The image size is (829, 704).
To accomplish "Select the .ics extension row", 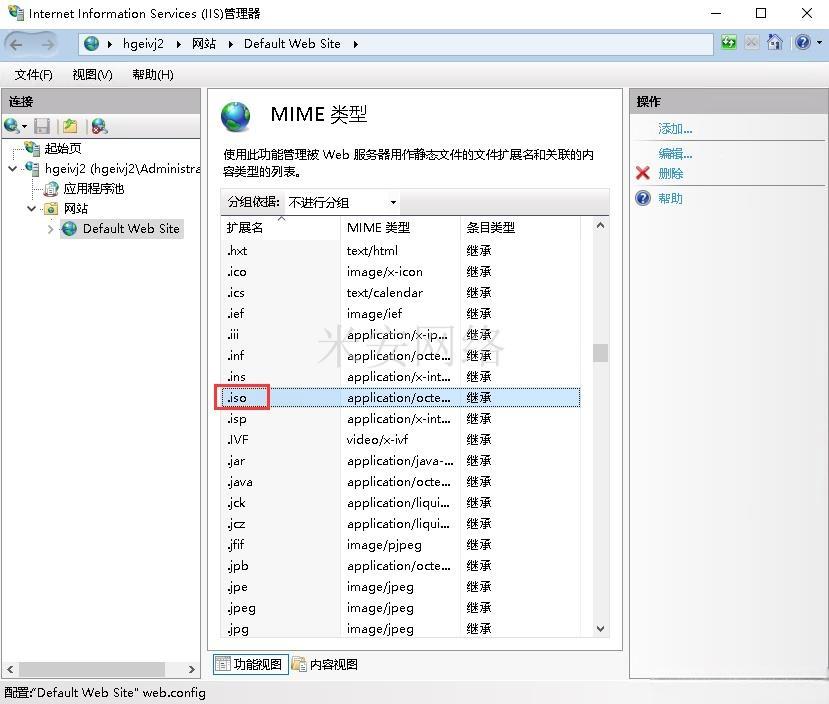I will pyautogui.click(x=401, y=293).
